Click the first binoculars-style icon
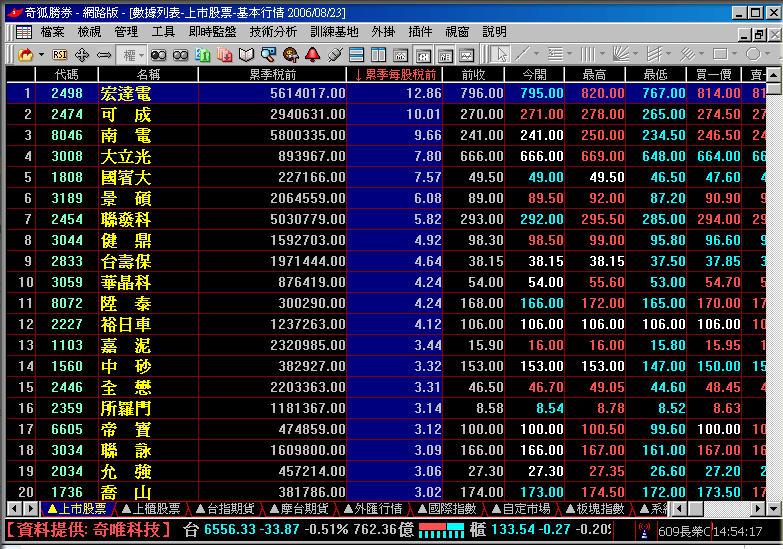Image resolution: width=783 pixels, height=549 pixels. (x=159, y=55)
